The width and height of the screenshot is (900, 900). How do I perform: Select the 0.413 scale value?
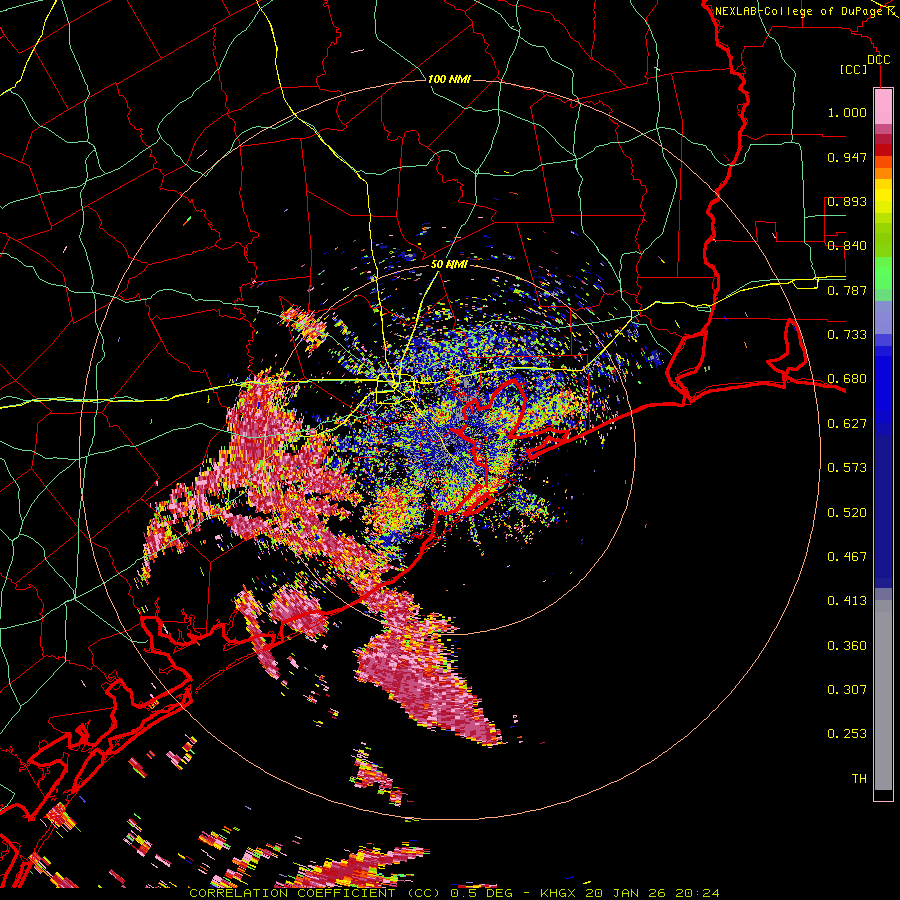click(x=847, y=601)
